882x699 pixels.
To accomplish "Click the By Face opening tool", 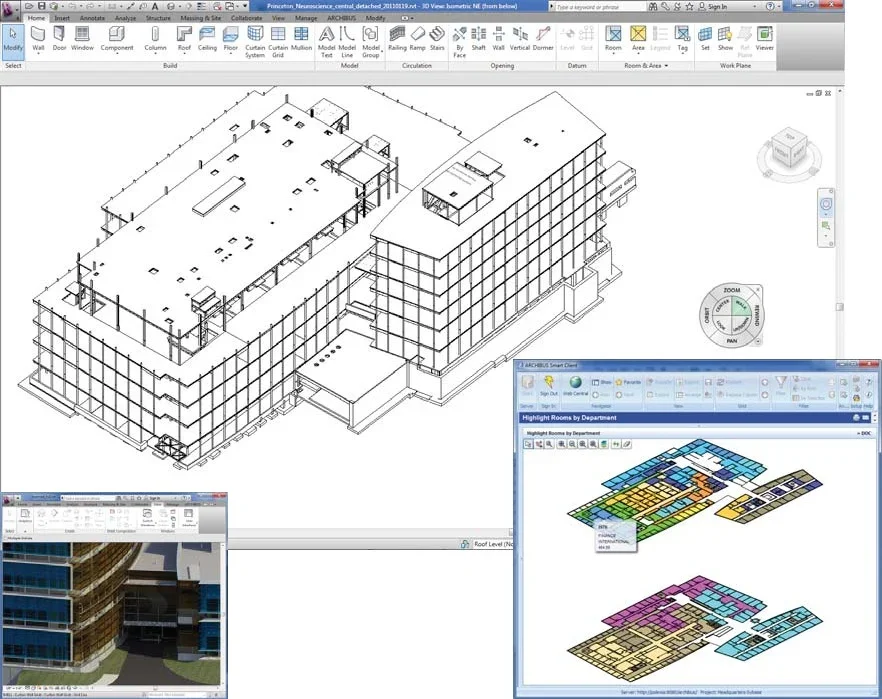I will click(460, 42).
